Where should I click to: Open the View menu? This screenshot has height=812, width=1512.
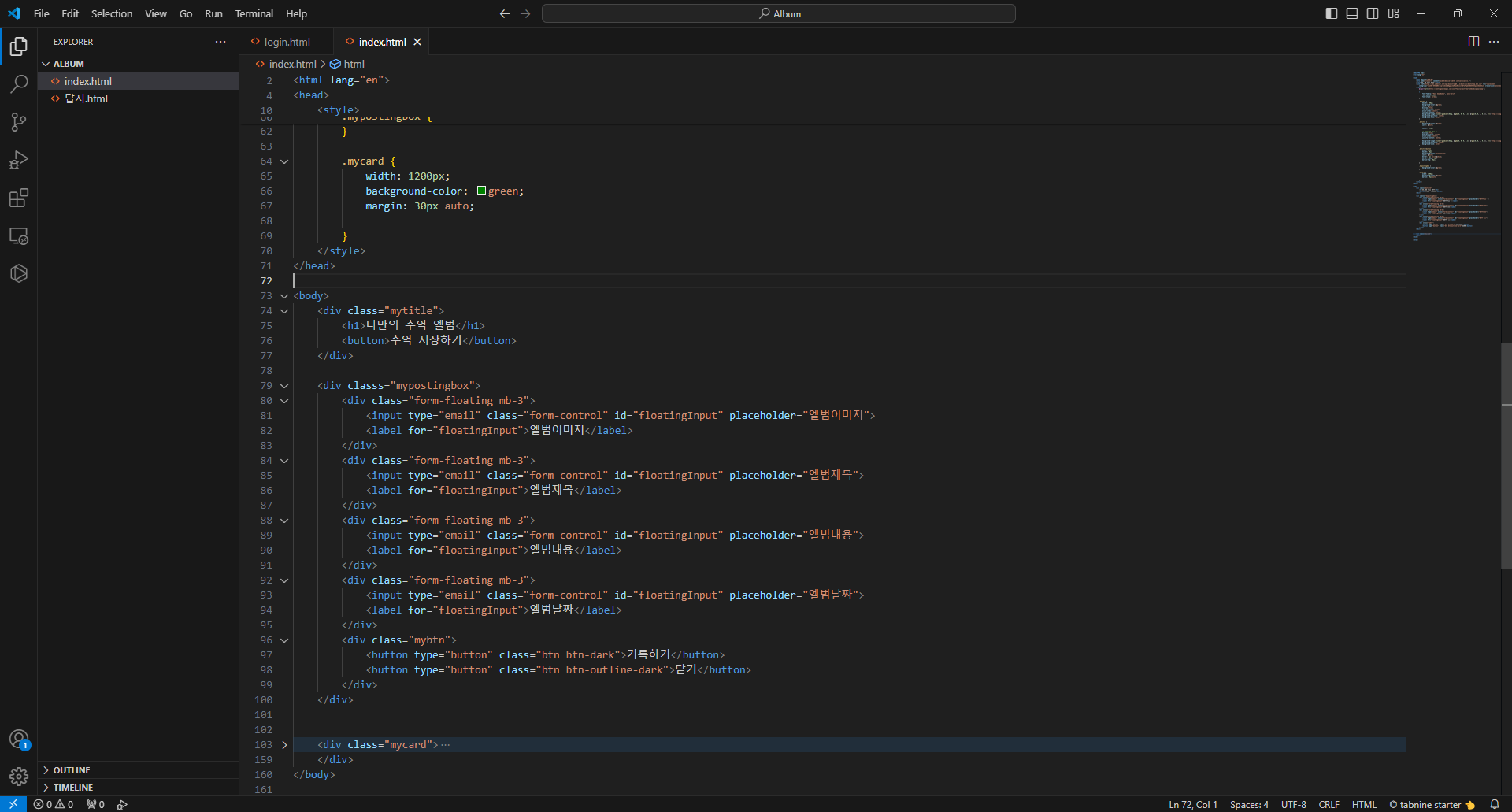[x=156, y=13]
